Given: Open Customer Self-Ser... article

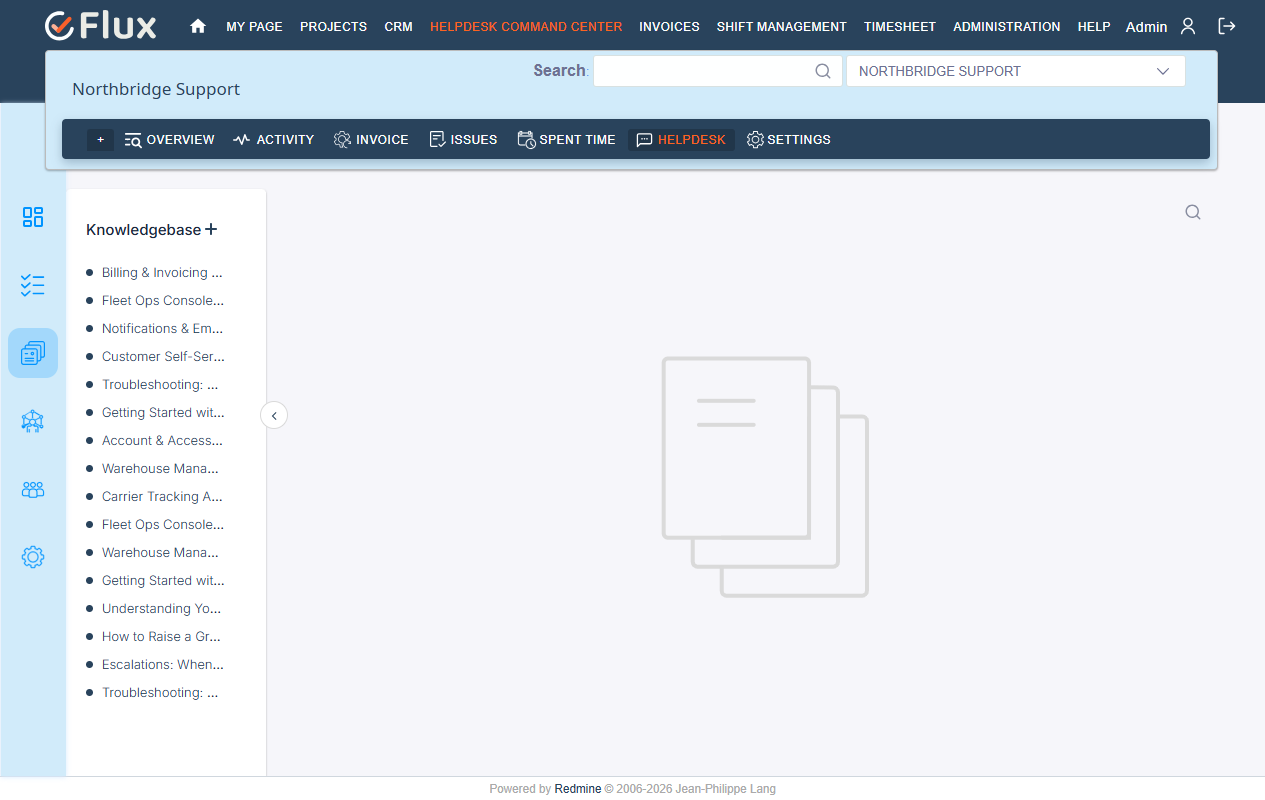Looking at the screenshot, I should click(163, 356).
